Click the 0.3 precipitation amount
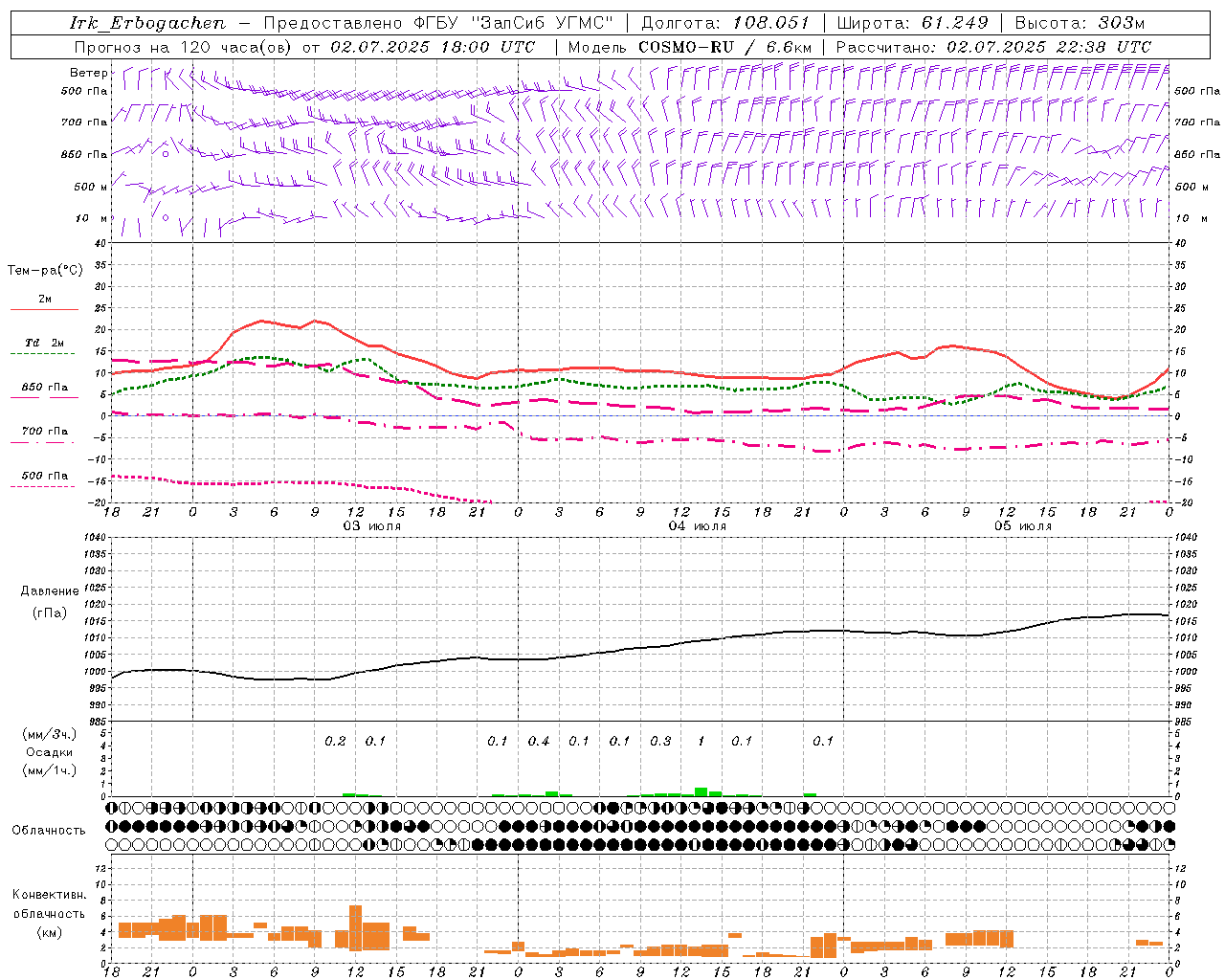This screenshot has height=980, width=1225. pyautogui.click(x=660, y=741)
